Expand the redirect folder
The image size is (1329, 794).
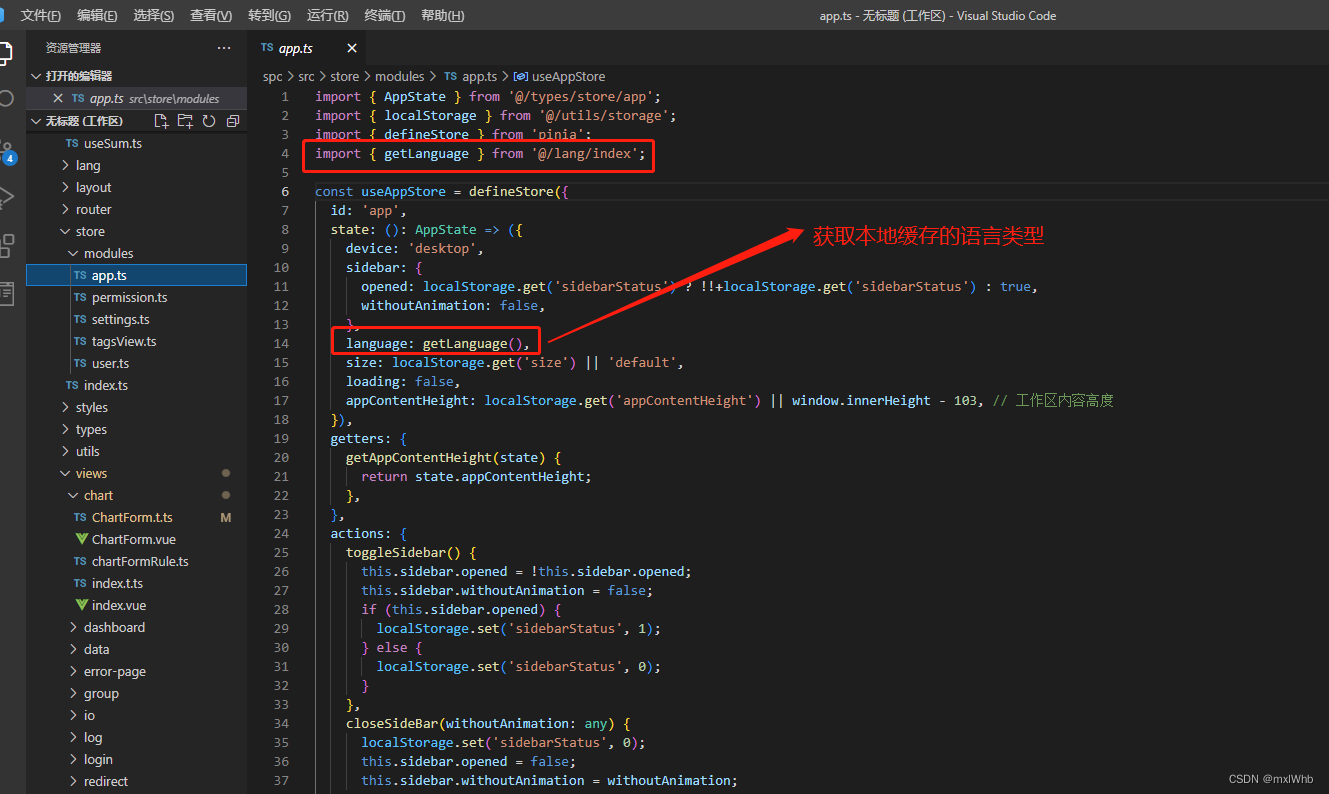click(136, 781)
